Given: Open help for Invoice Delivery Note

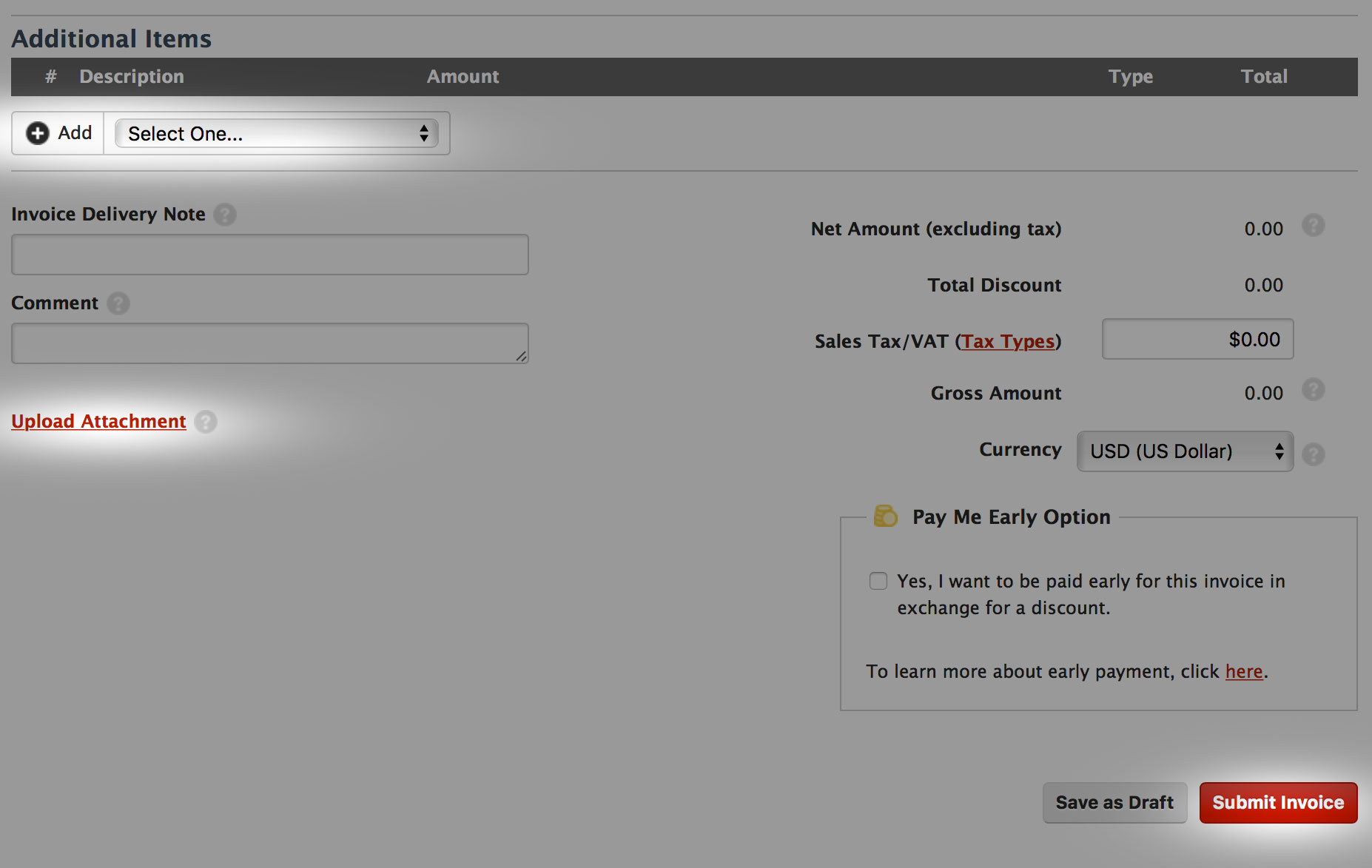Looking at the screenshot, I should (x=225, y=215).
